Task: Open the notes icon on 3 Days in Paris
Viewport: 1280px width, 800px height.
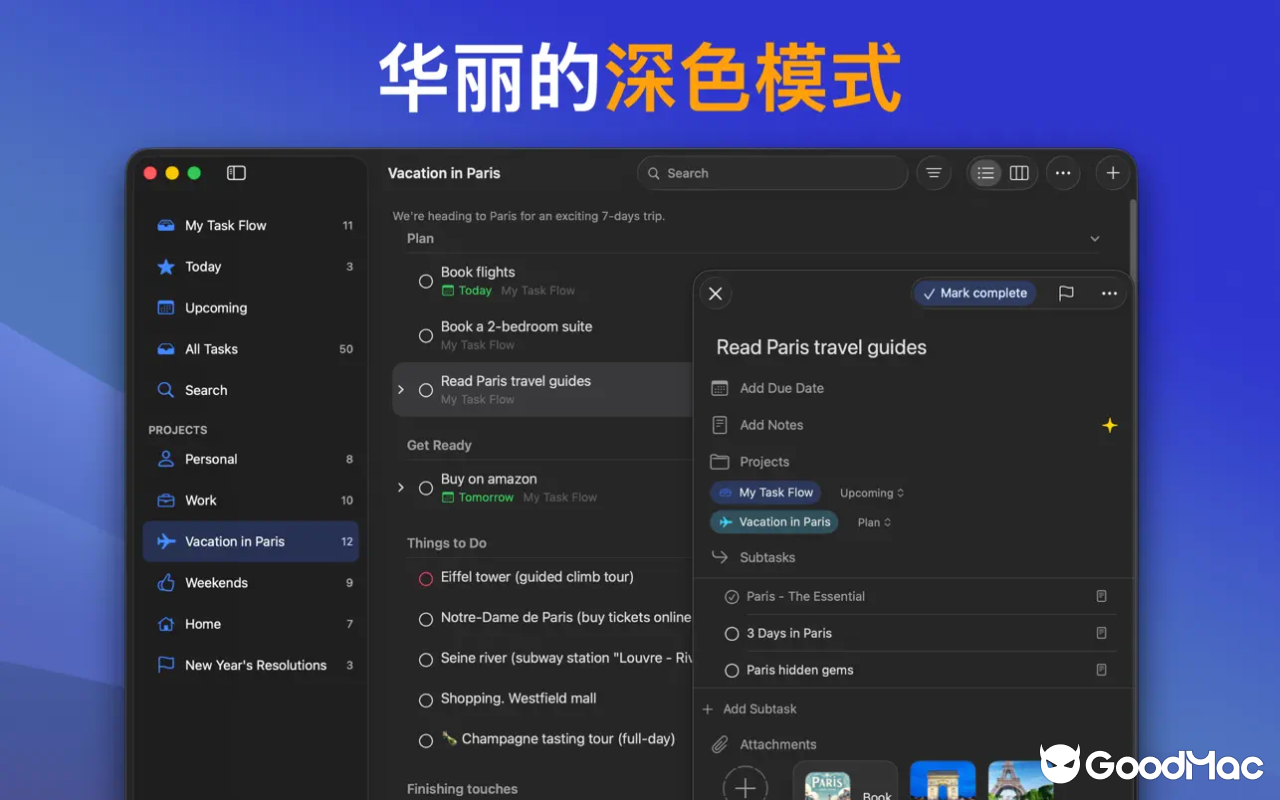Action: 1101,633
